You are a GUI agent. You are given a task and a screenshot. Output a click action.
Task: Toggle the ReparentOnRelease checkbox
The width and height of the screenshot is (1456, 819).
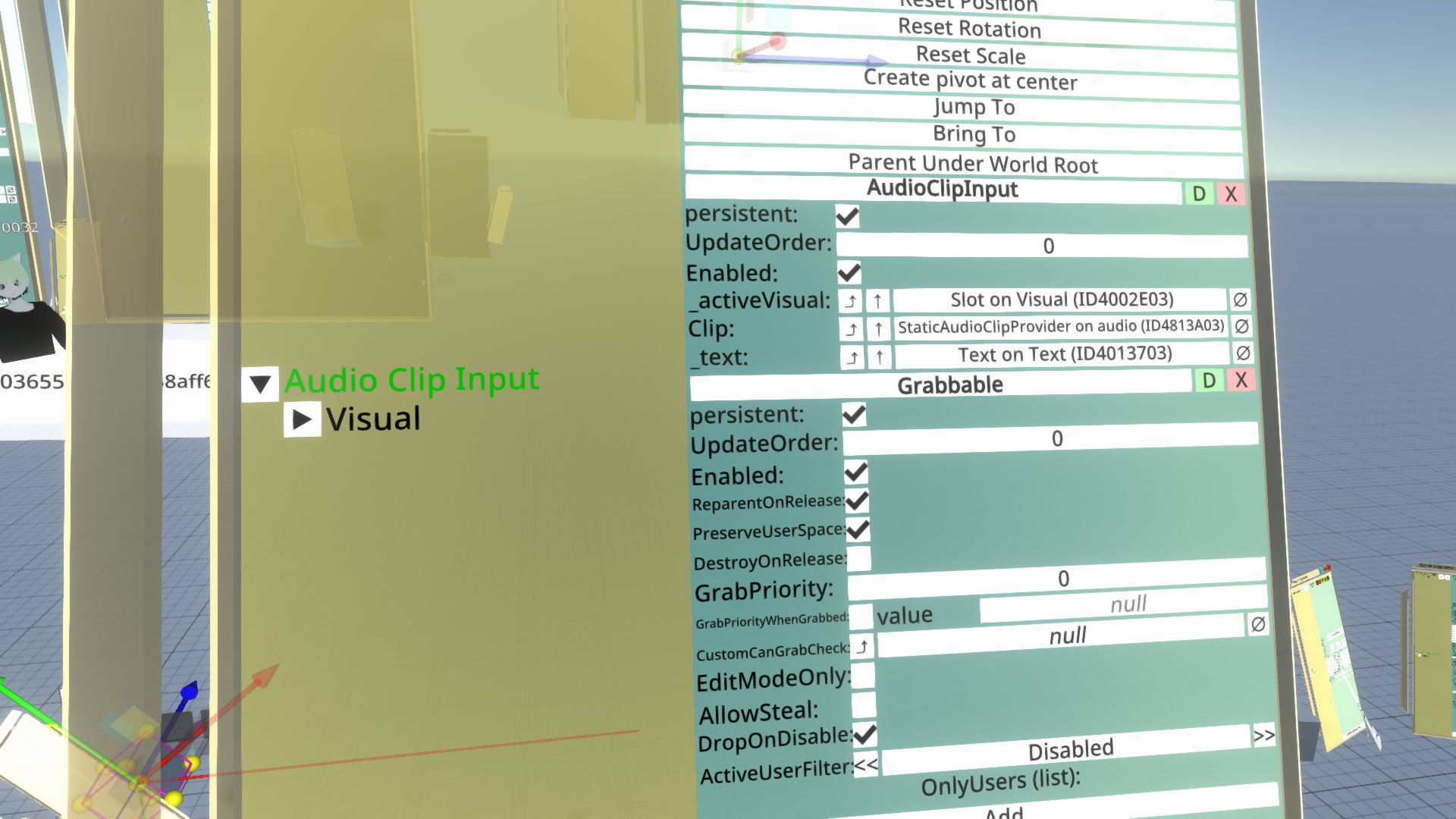(x=857, y=500)
